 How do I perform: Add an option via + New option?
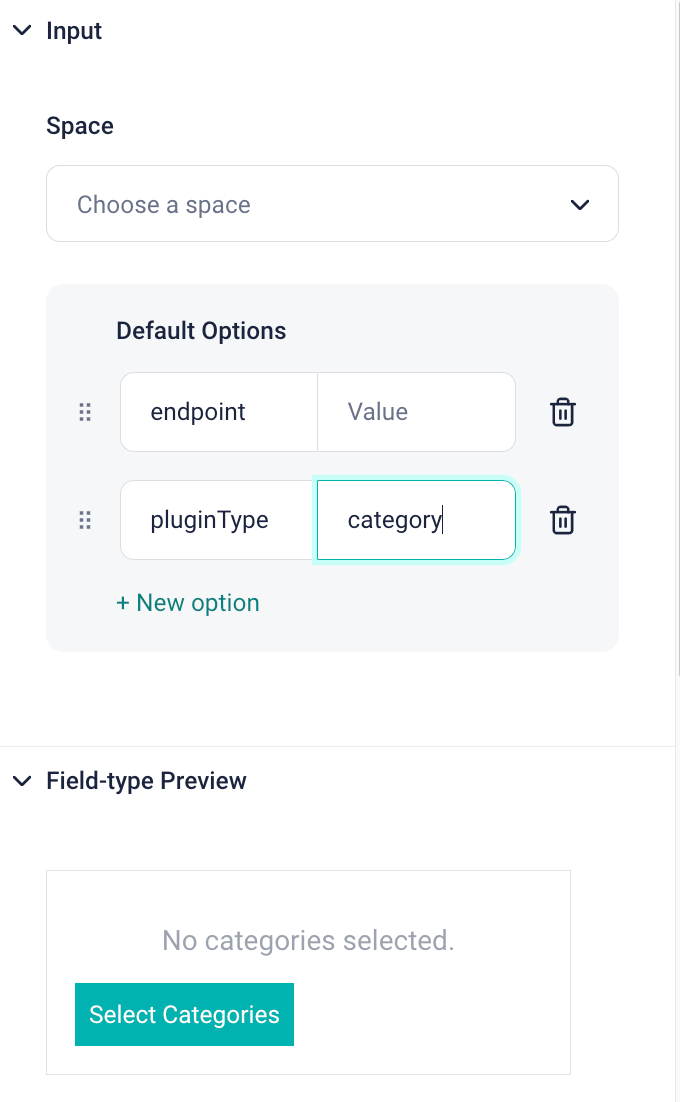(188, 603)
